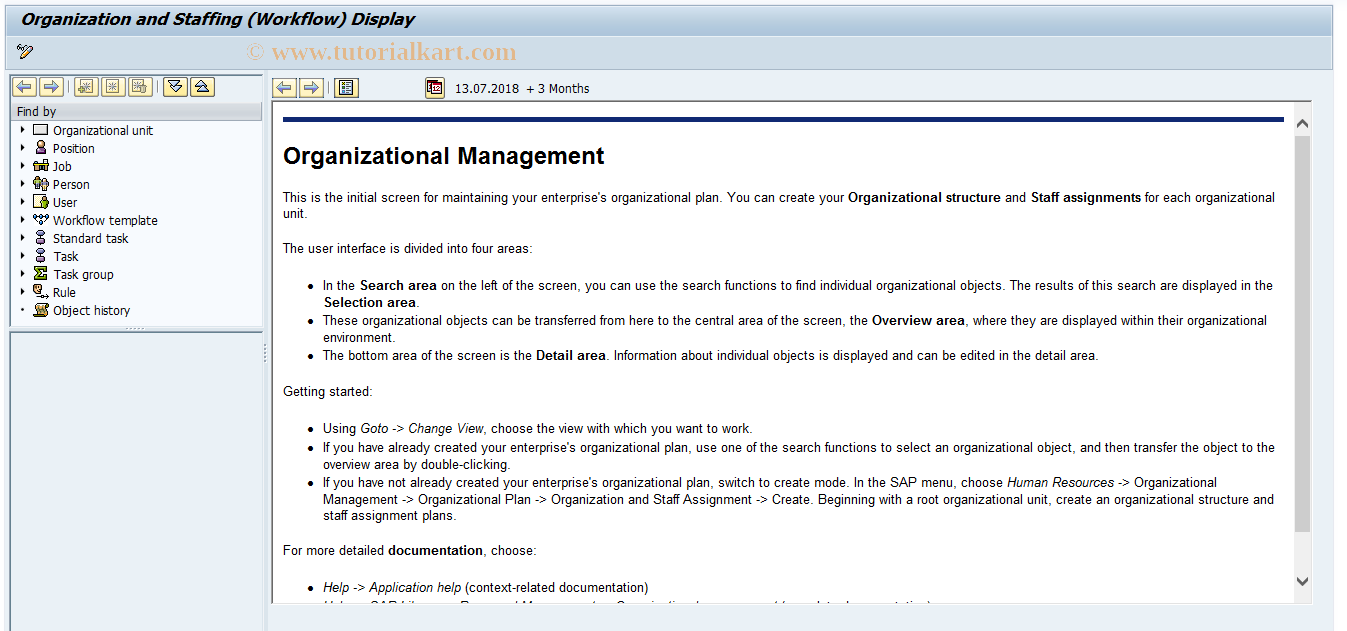Click the Standard task icon
Image resolution: width=1347 pixels, height=631 pixels.
[40, 238]
